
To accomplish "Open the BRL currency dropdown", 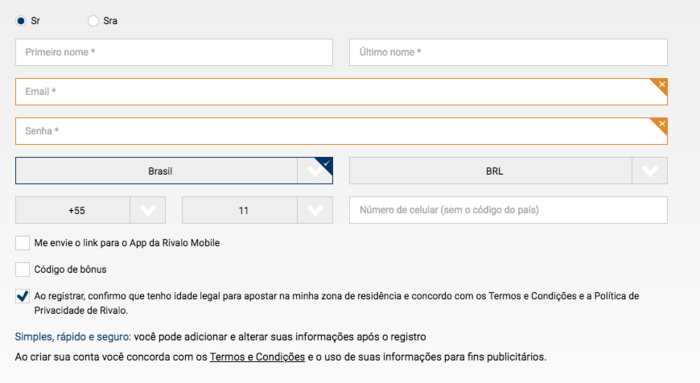I will pos(508,171).
